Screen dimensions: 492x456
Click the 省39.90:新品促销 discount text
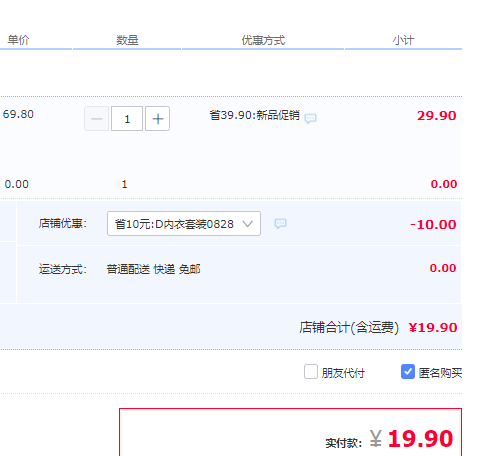click(x=255, y=115)
